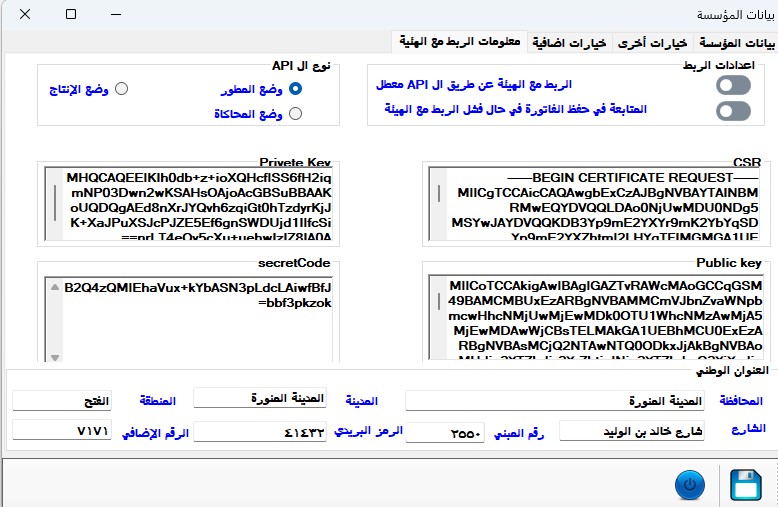
Task: Click the المدينة input field
Action: point(260,398)
